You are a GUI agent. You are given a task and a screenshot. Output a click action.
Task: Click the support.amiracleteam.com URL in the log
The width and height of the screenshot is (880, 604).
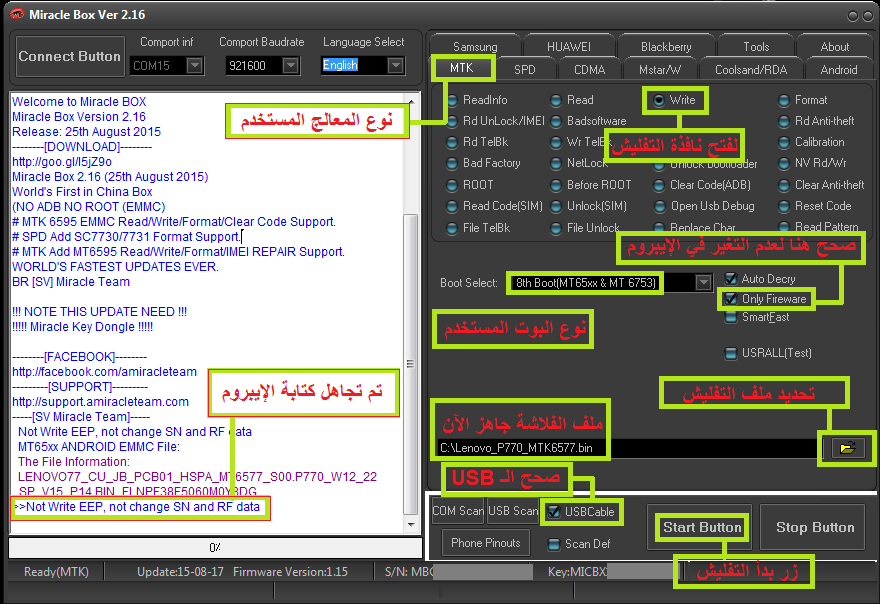tap(100, 402)
